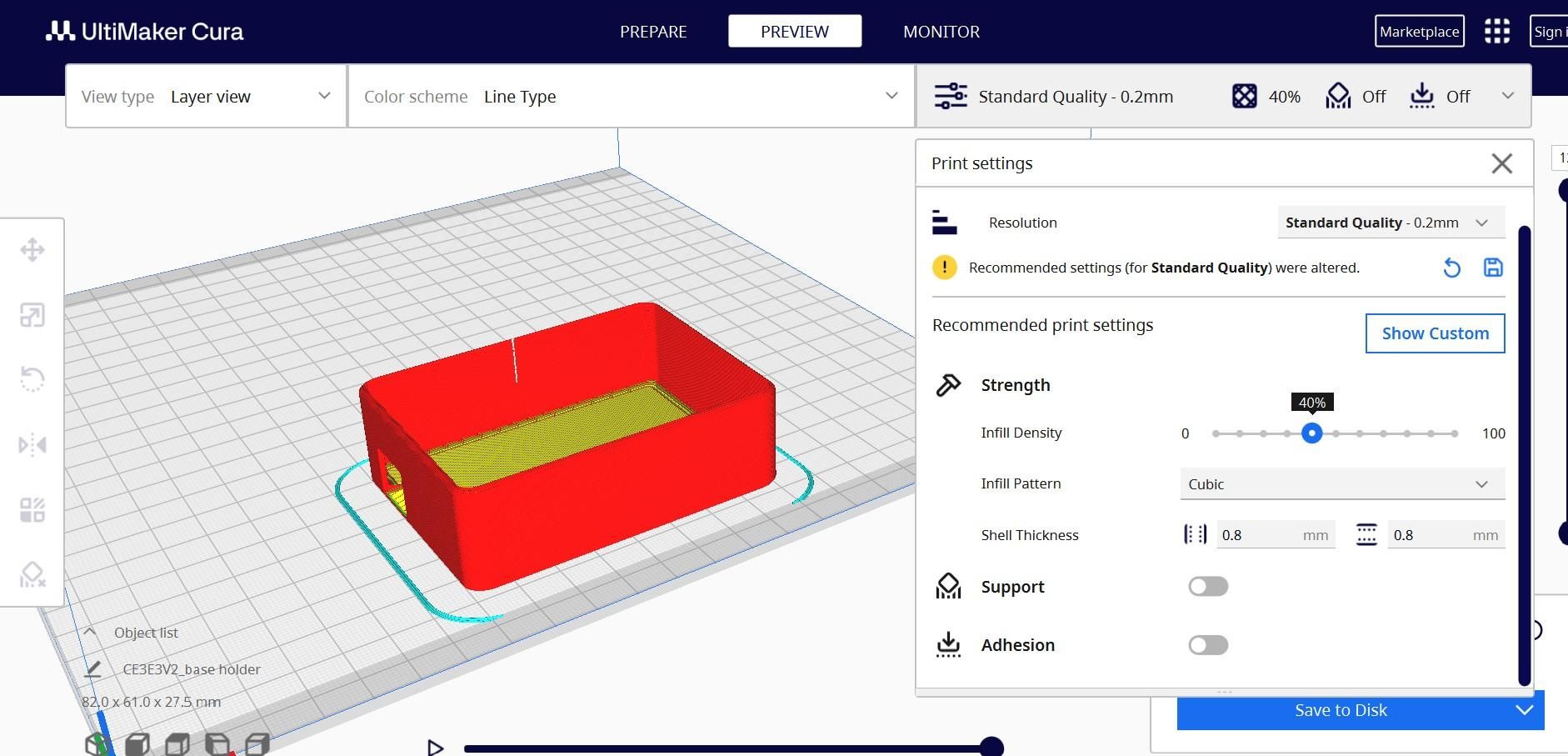Enable build plate Adhesion
The width and height of the screenshot is (1568, 756).
pos(1208,644)
